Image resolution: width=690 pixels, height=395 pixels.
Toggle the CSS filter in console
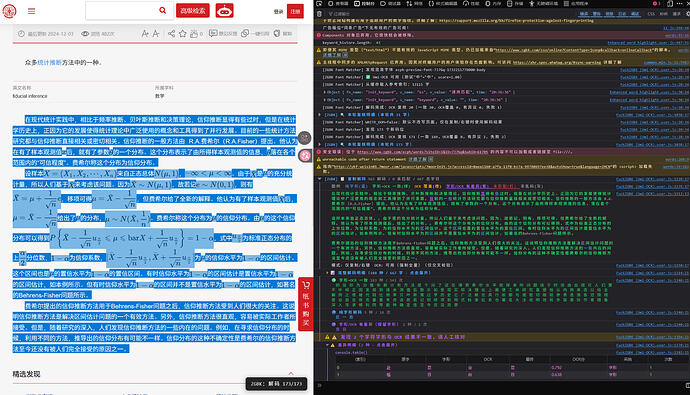click(x=651, y=14)
